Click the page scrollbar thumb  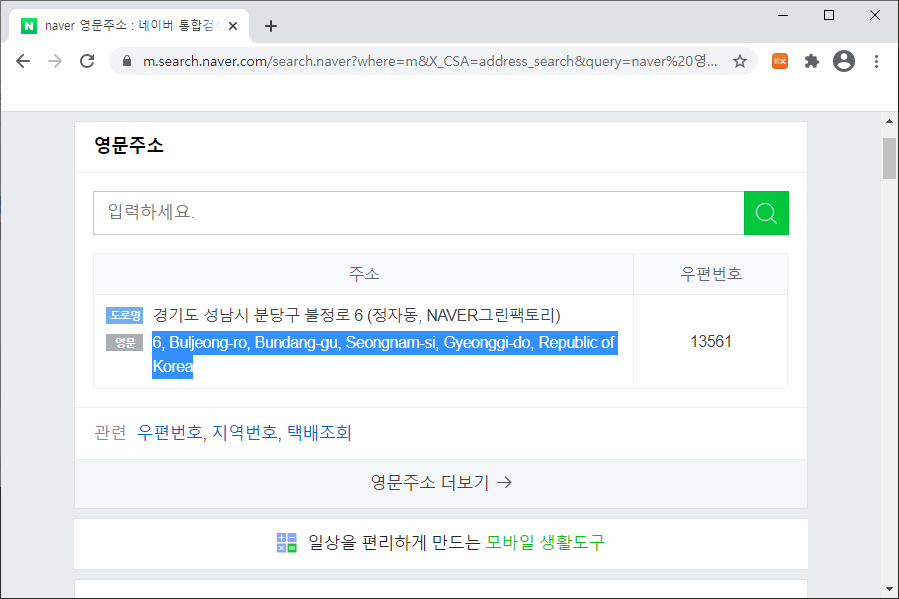pos(889,159)
